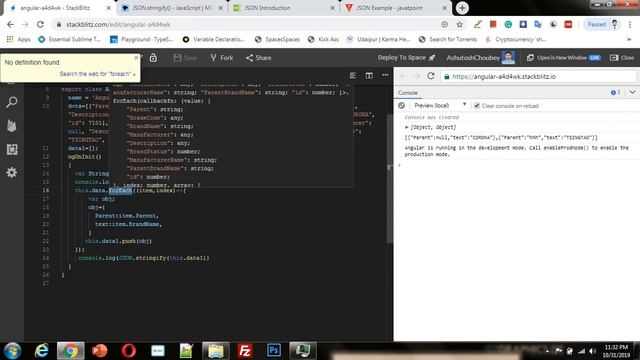Open the Firebase panel in the sidebar
Screen dimensions: 640x360
tap(12, 125)
